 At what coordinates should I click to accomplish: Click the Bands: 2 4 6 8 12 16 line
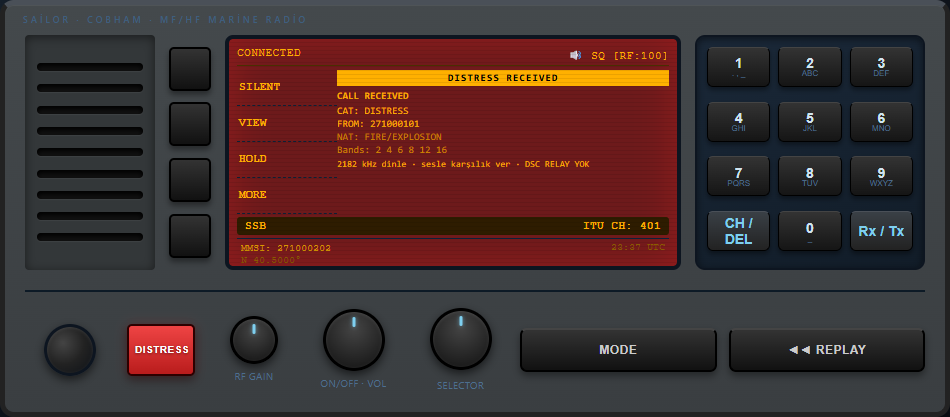392,150
